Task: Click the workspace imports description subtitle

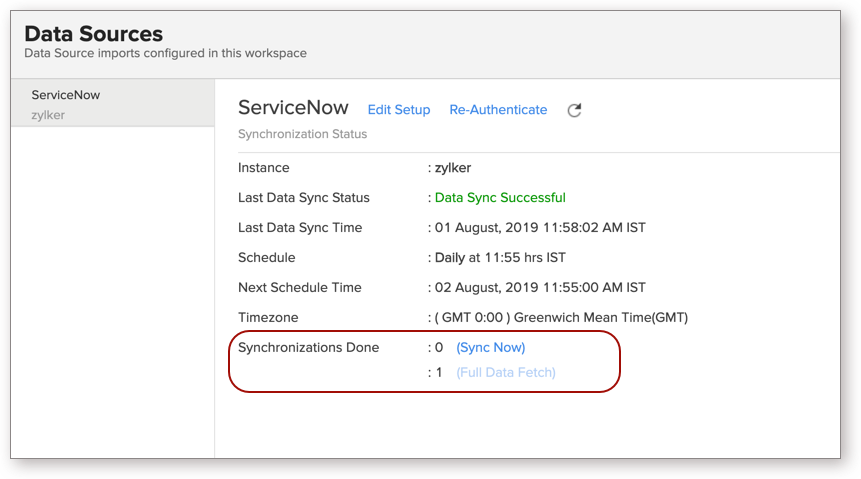Action: pos(165,53)
